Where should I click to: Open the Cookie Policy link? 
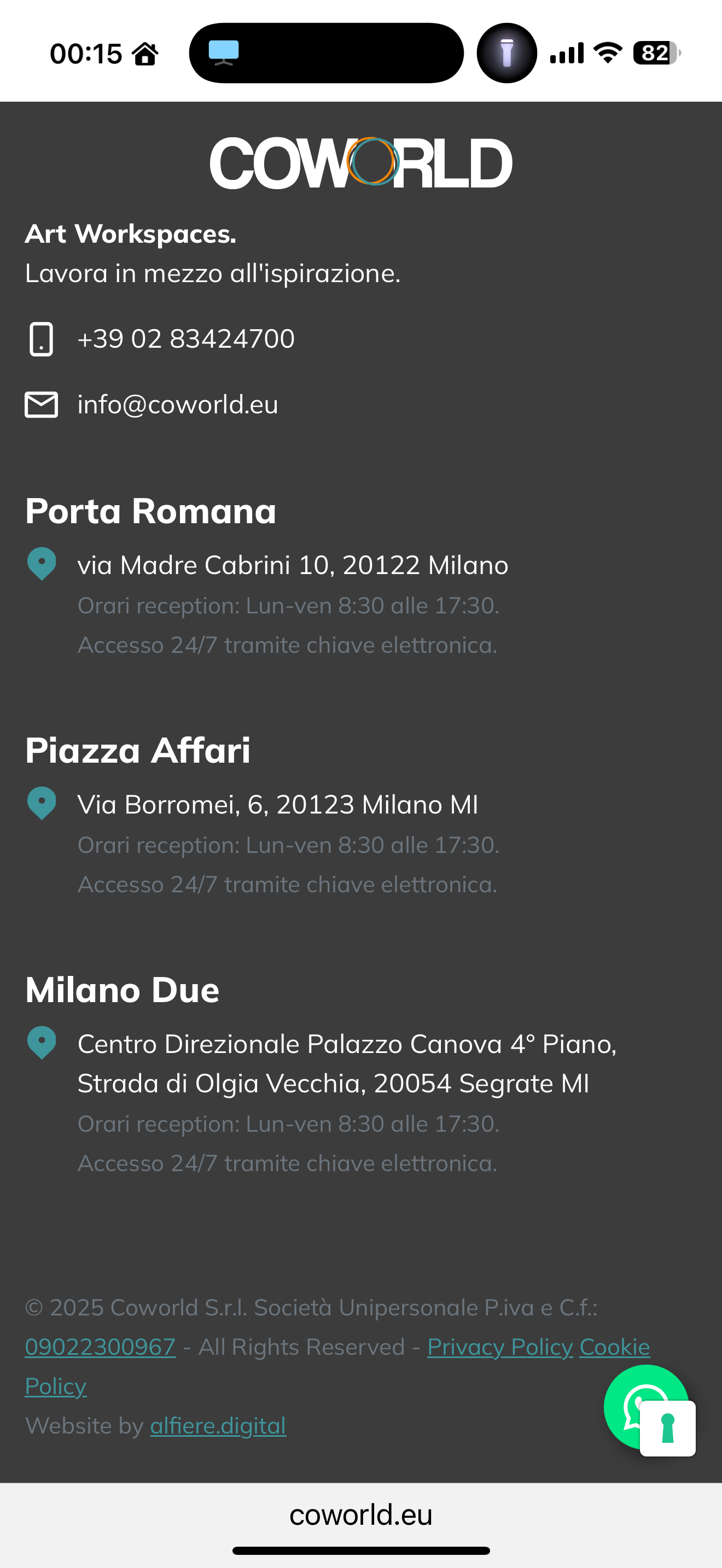(614, 1347)
